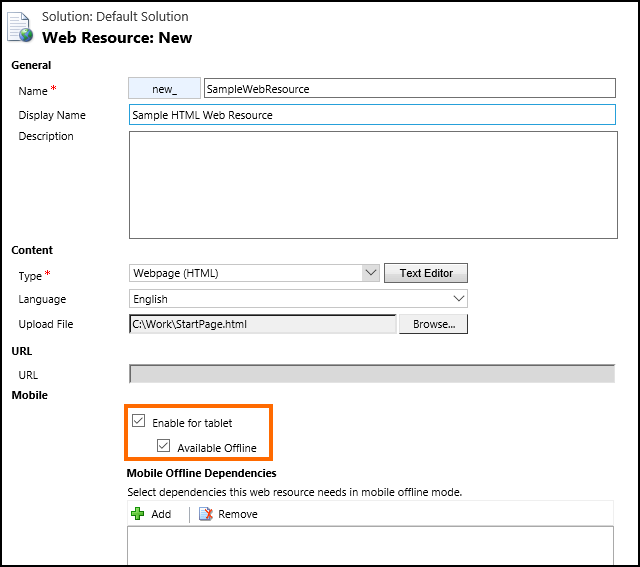Click the greyed-out URL field

[372, 374]
